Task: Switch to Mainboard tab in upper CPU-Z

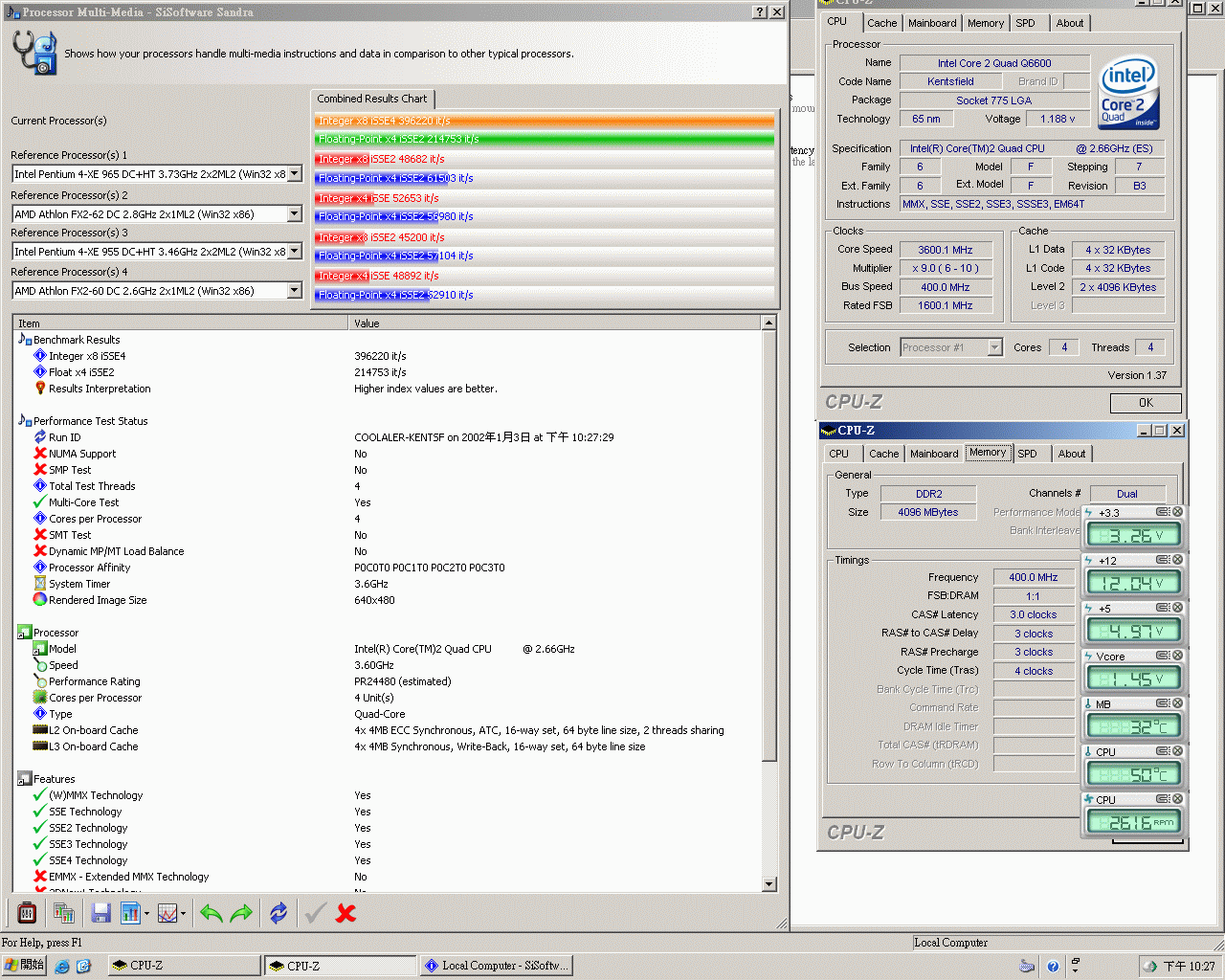Action: (x=932, y=23)
